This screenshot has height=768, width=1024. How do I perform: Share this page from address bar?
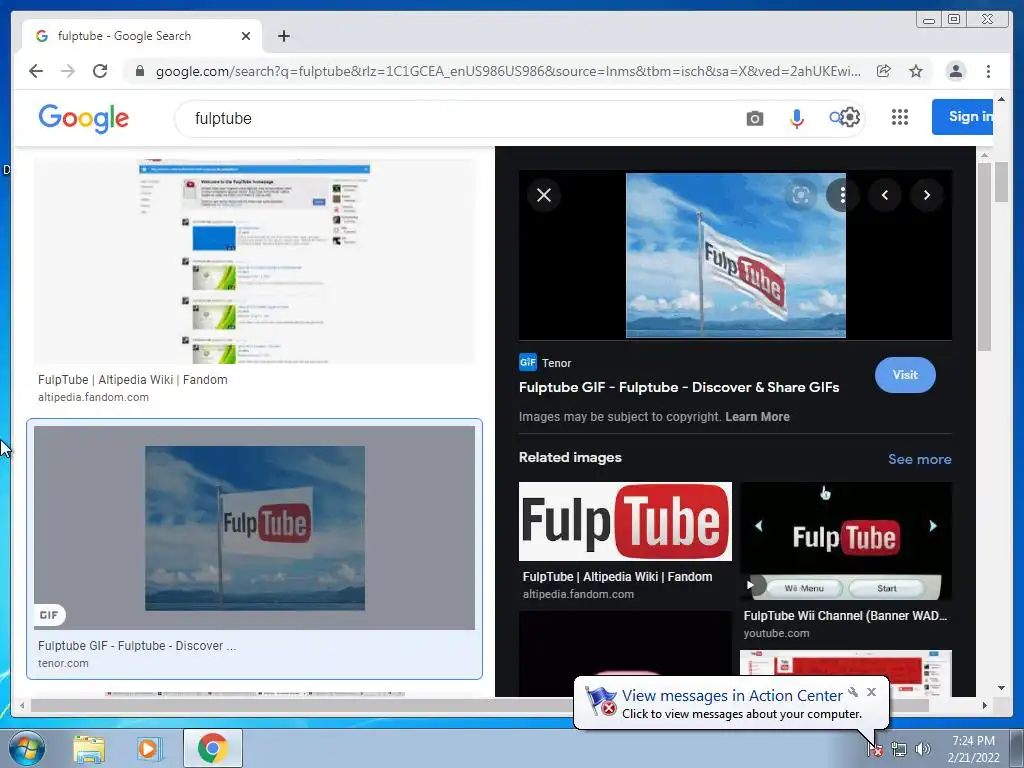(884, 71)
